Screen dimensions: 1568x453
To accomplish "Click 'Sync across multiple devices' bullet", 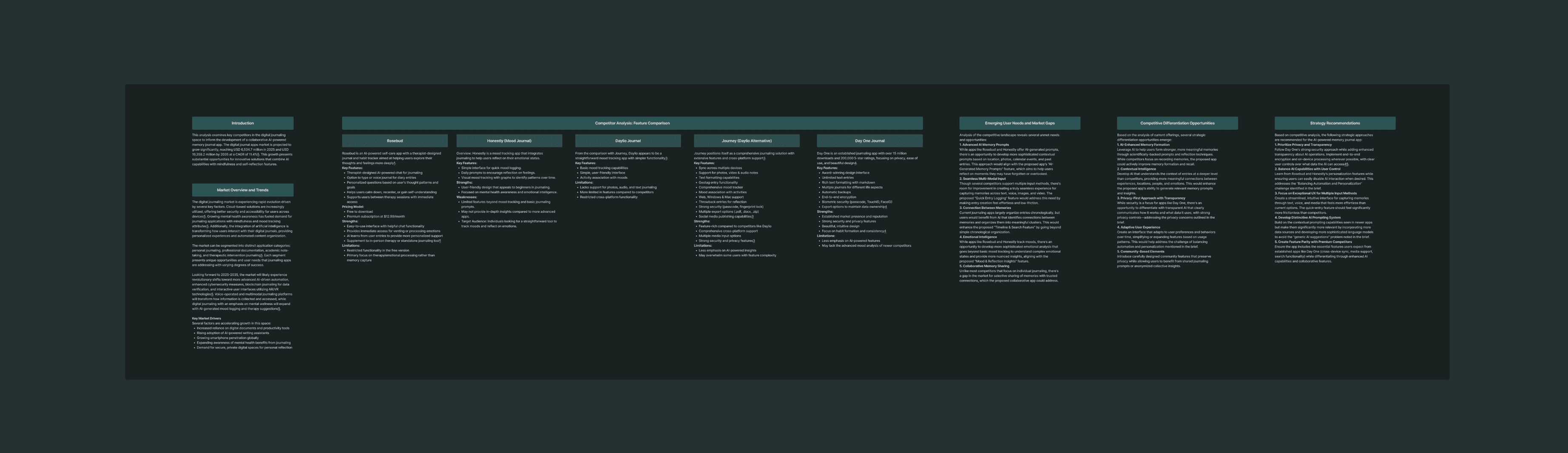I will (720, 168).
